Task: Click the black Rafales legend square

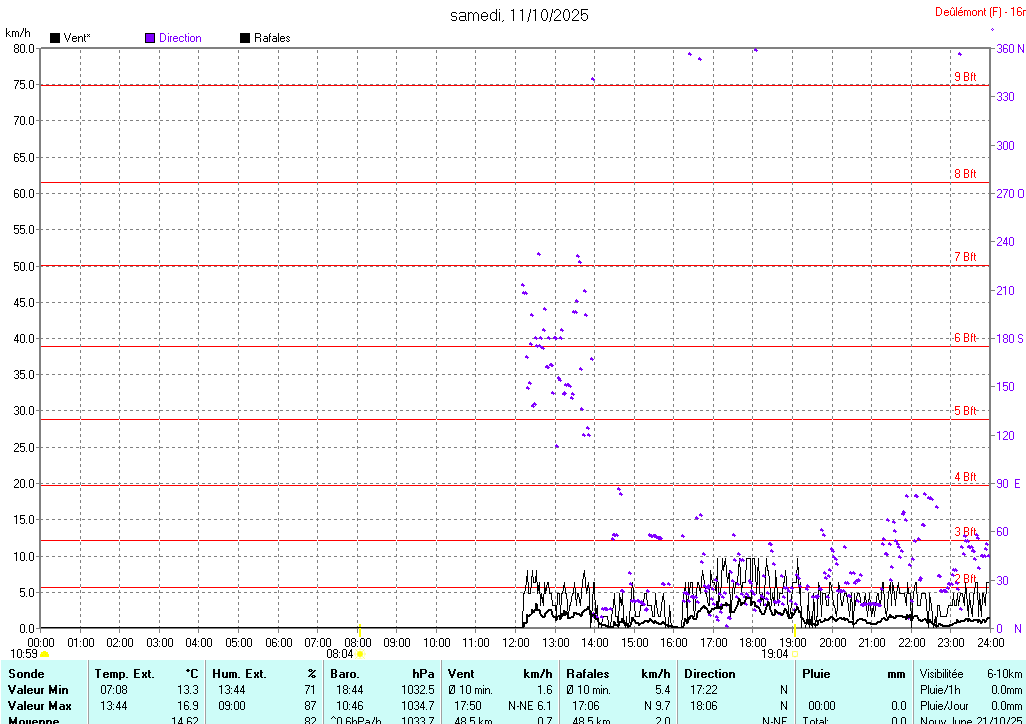Action: (245, 38)
